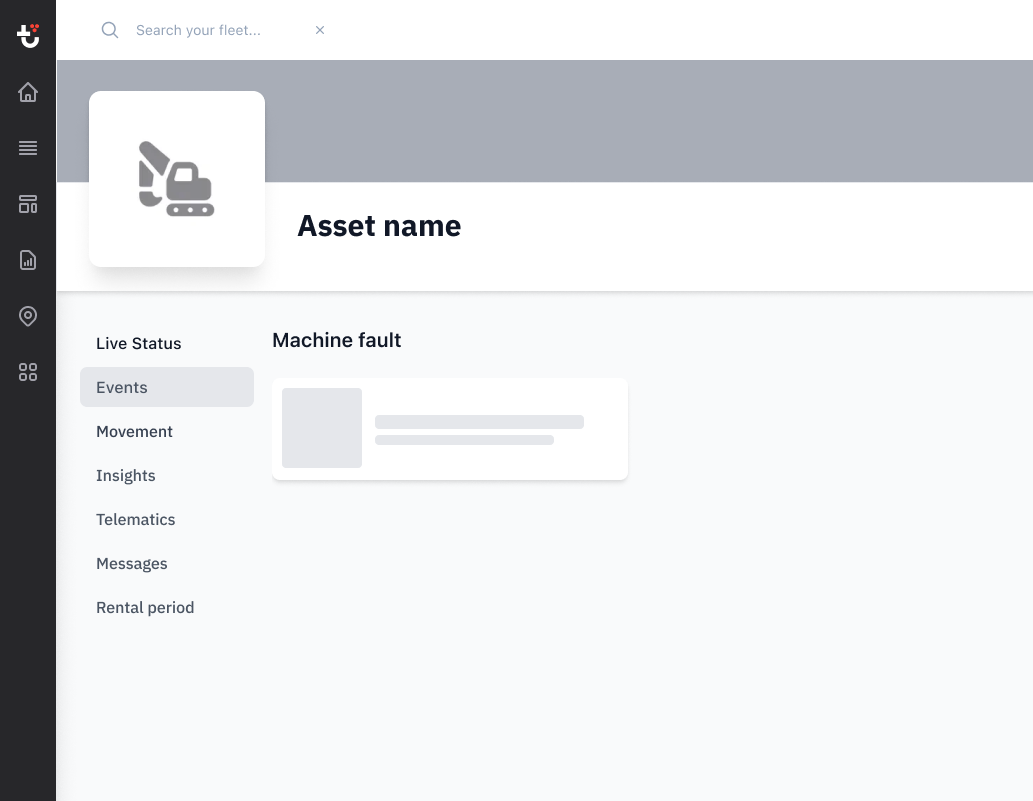Open the list view sidebar icon

point(28,148)
